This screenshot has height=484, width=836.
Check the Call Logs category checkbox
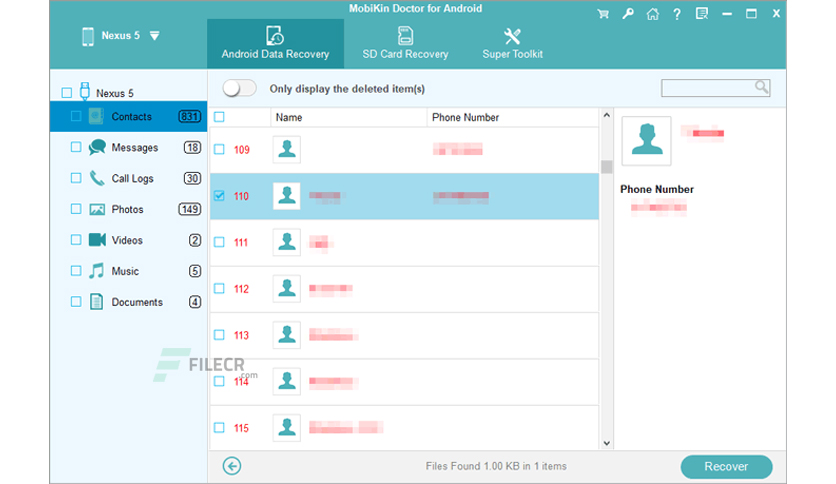(76, 178)
